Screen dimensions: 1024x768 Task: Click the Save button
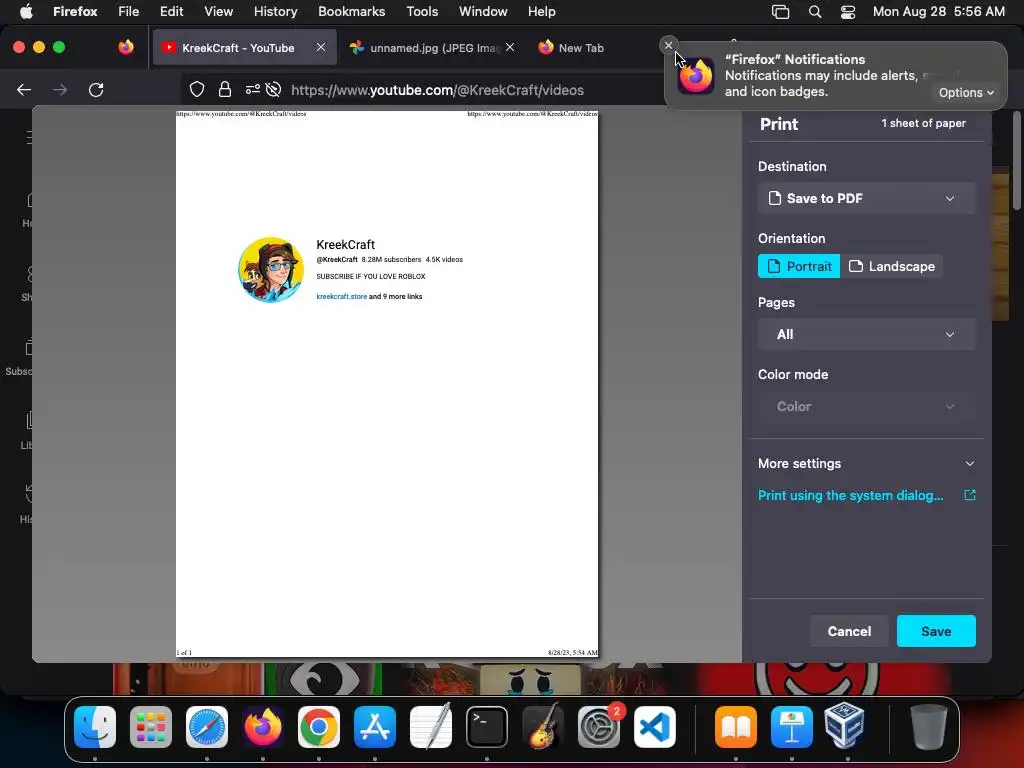click(936, 632)
